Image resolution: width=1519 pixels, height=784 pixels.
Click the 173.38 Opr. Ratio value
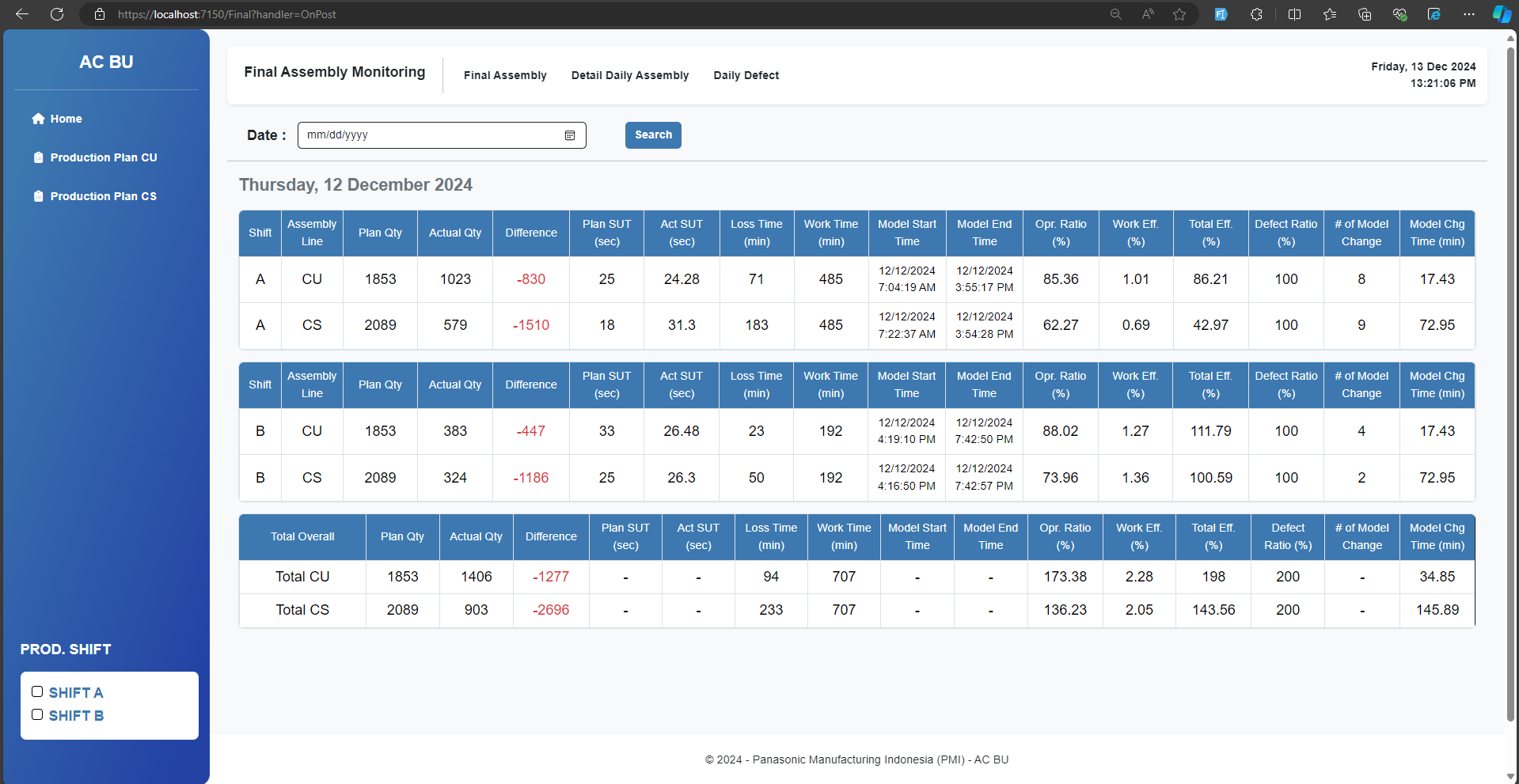click(x=1065, y=577)
